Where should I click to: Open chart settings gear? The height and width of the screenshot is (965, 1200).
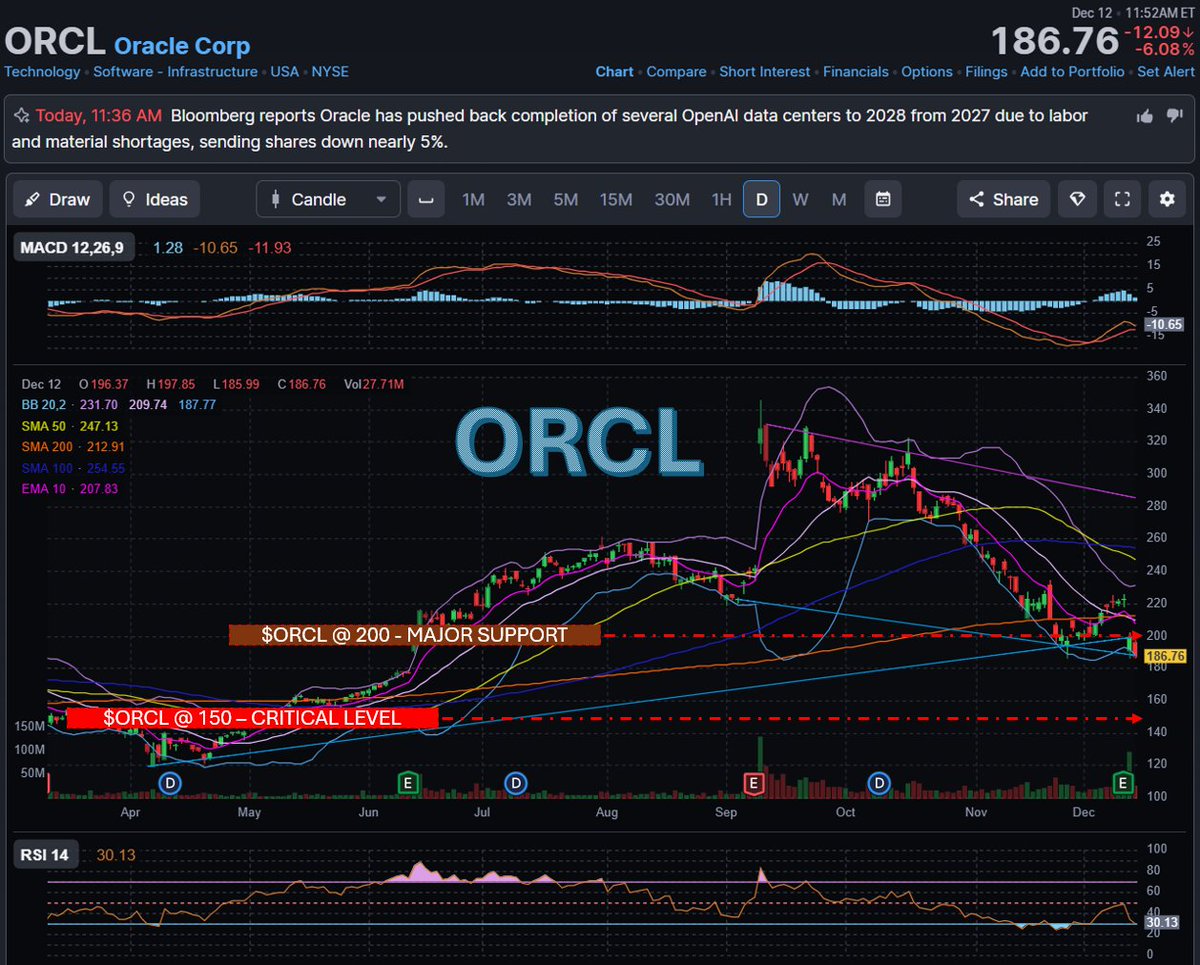(x=1166, y=199)
